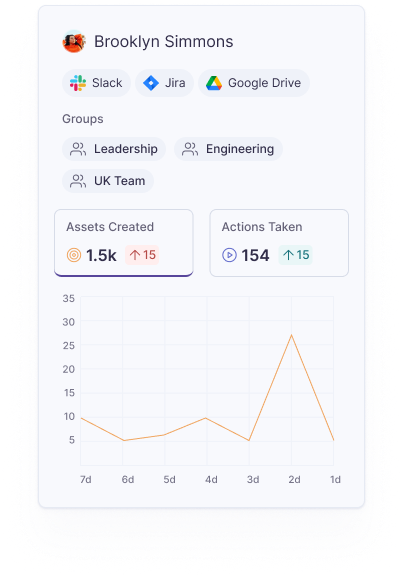Click the 4d label on chart axis
Screen dimensions: 403x579
pyautogui.click(x=211, y=479)
